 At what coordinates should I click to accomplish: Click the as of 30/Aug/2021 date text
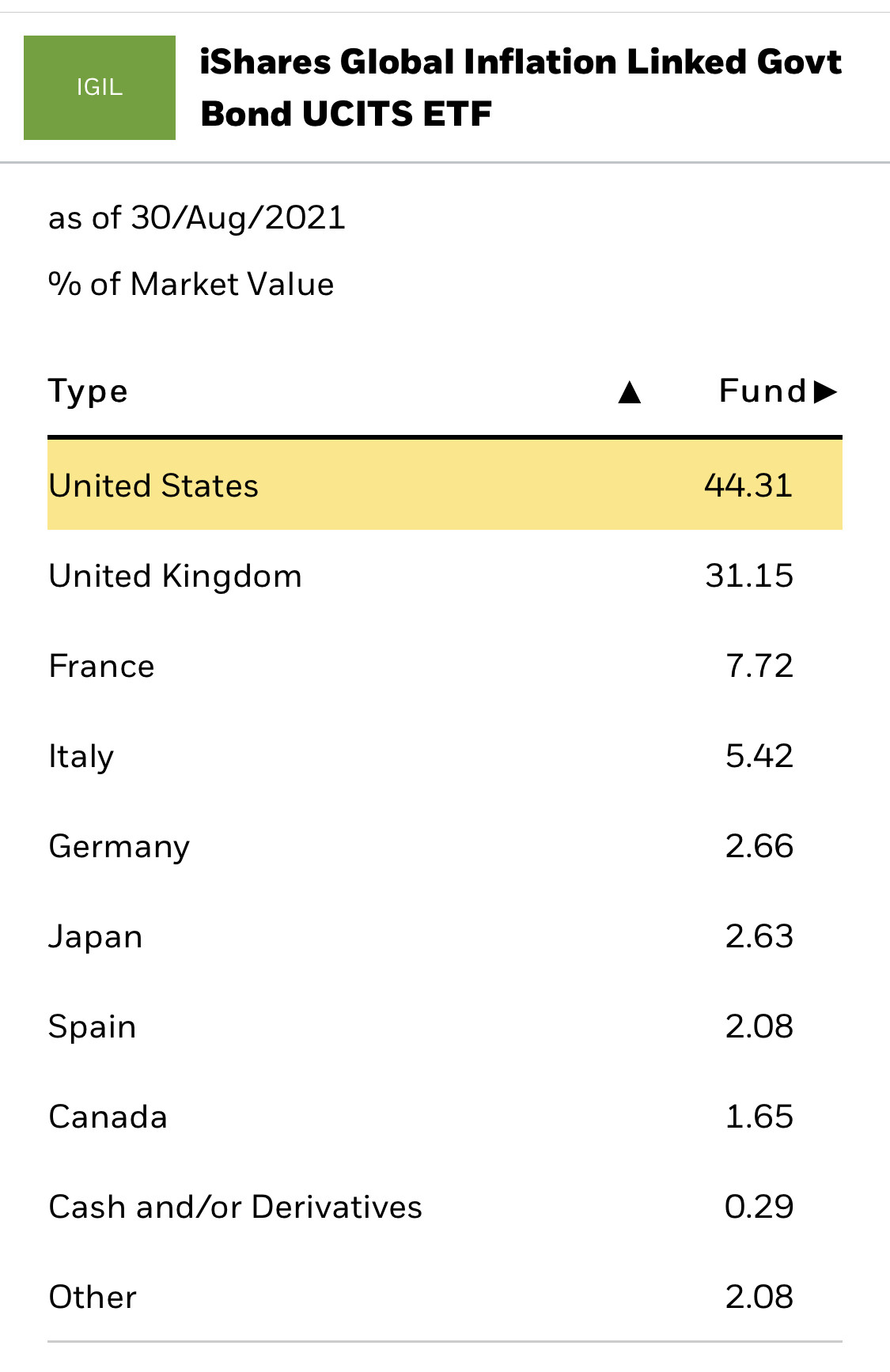[197, 218]
